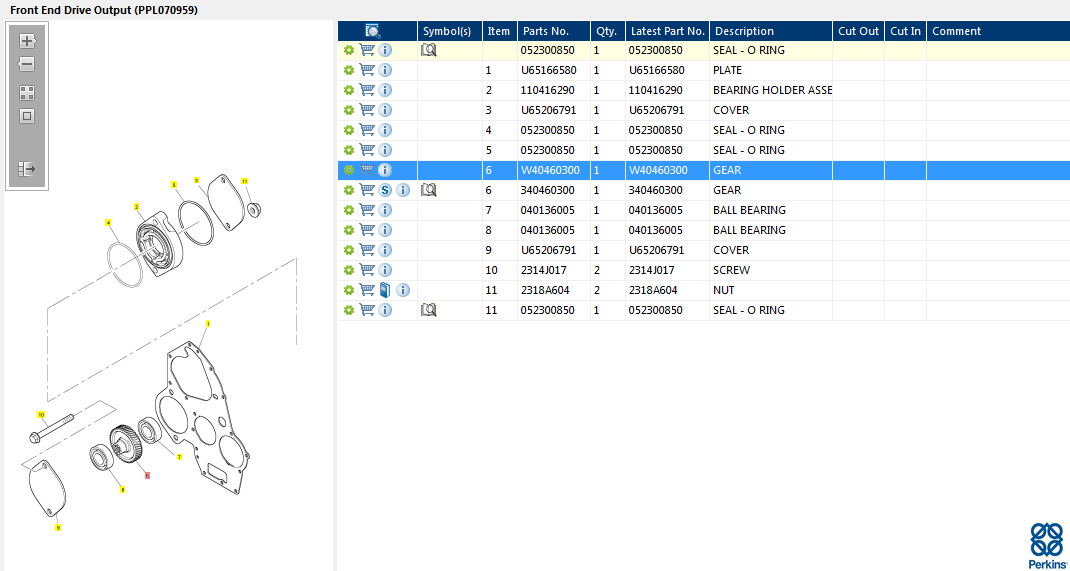
Task: Add SCREW 2314J017 to cart
Action: [x=367, y=270]
